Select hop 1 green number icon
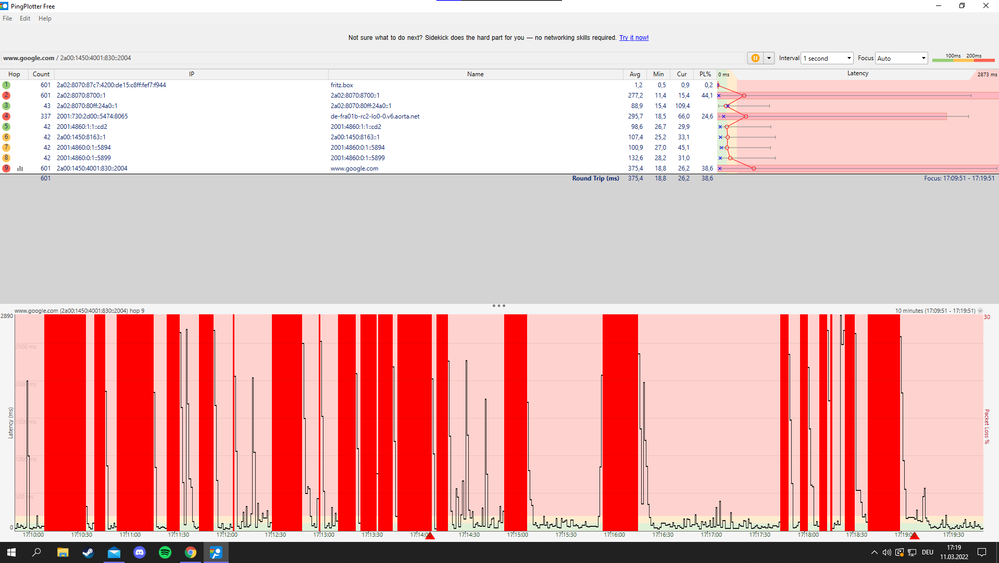 [6, 85]
